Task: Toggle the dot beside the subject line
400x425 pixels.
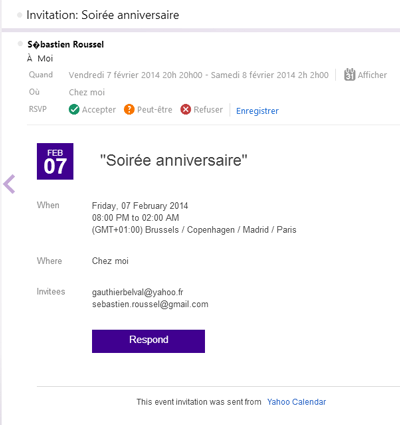Action: pyautogui.click(x=20, y=15)
